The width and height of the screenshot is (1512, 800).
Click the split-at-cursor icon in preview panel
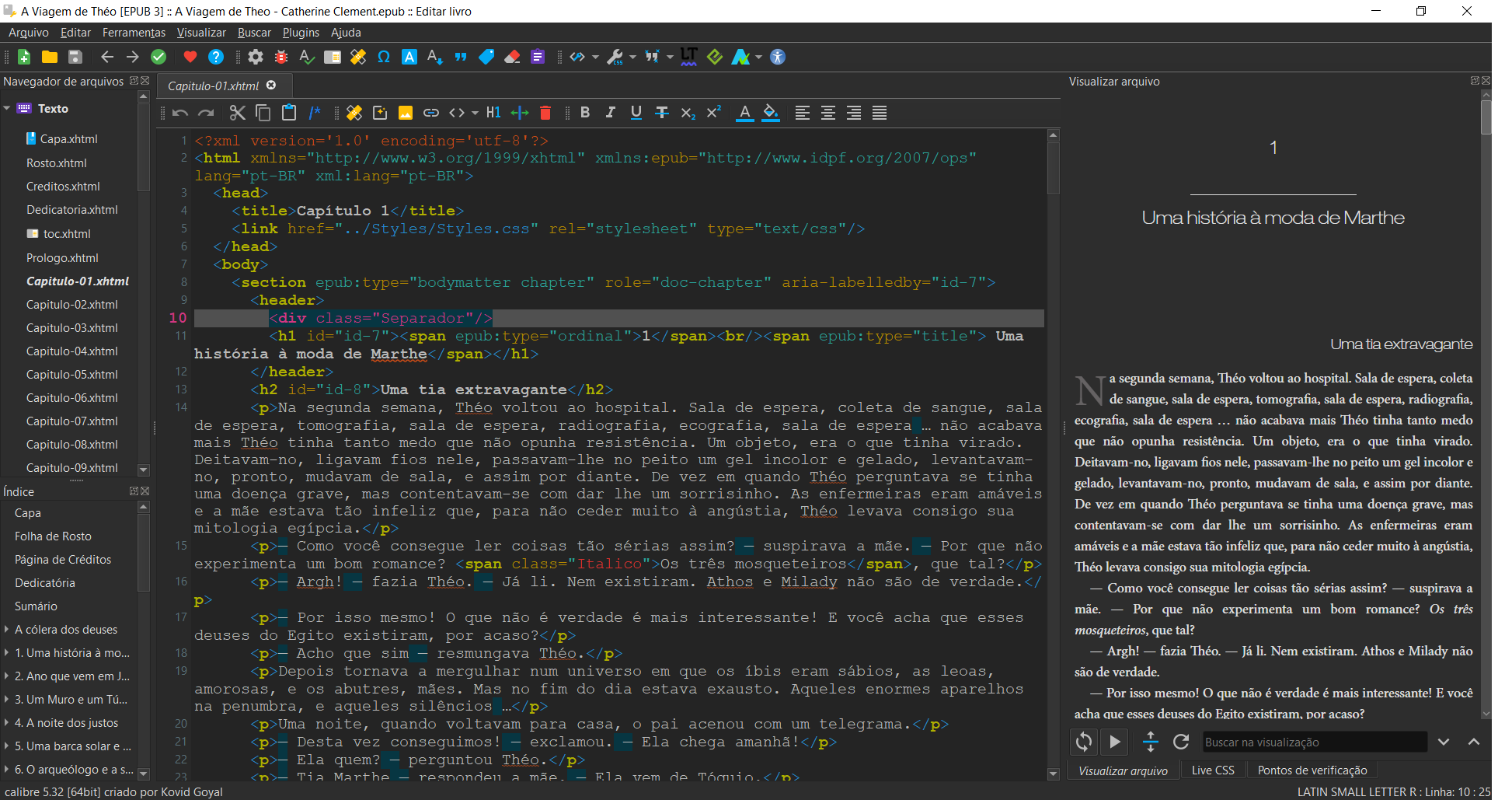click(1150, 742)
